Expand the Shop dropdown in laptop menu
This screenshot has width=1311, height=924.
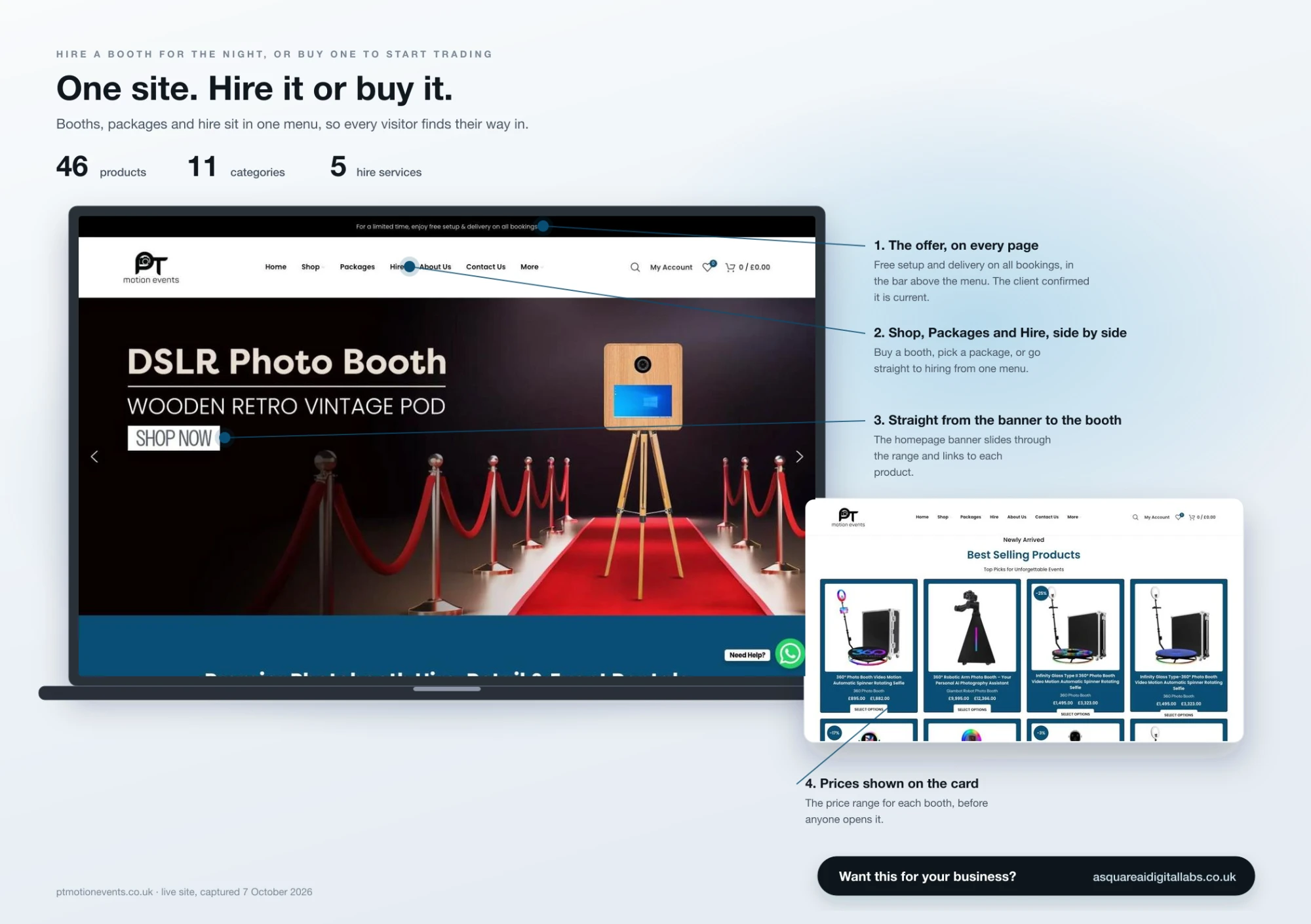point(312,267)
